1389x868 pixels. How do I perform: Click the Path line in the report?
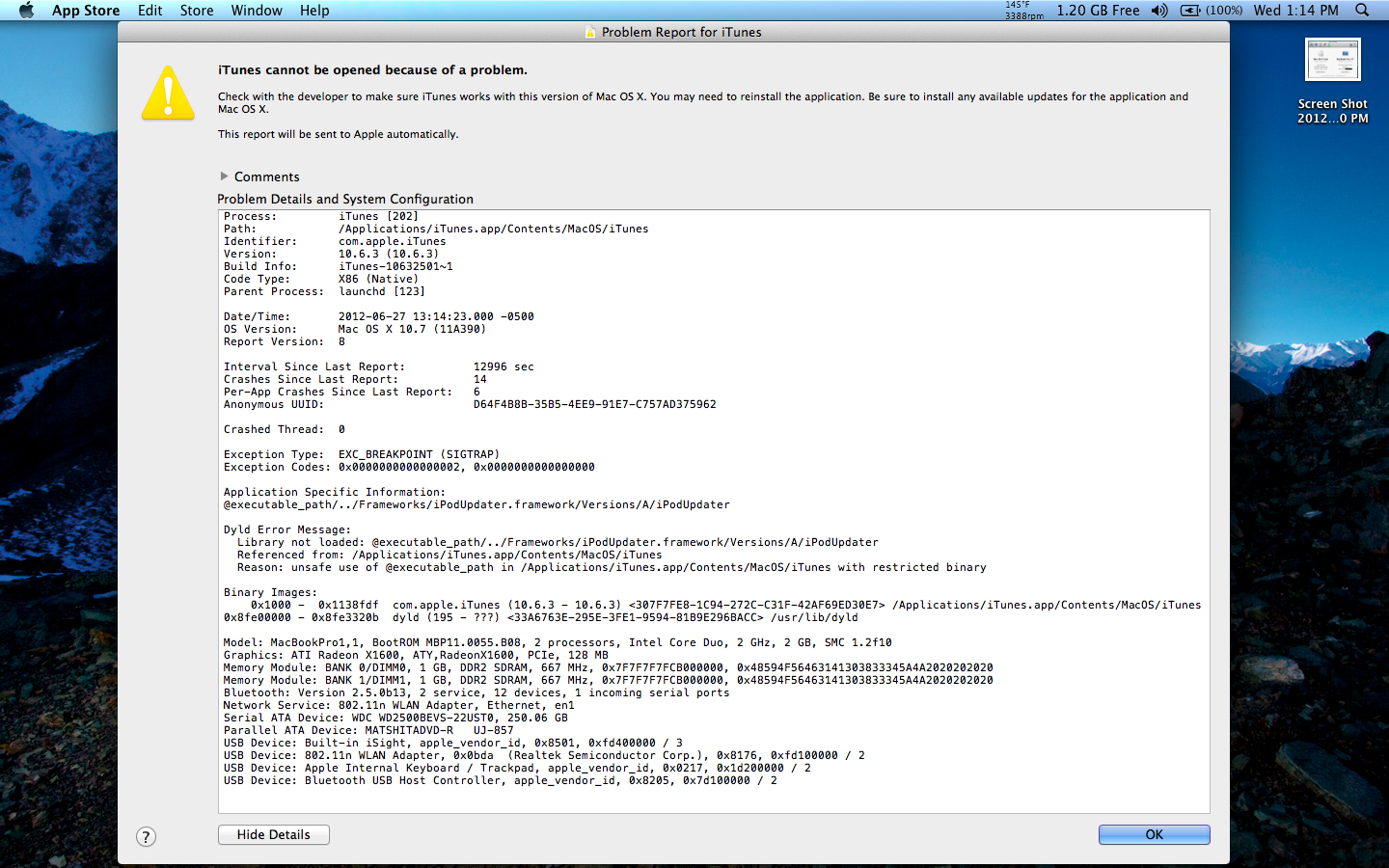click(436, 230)
